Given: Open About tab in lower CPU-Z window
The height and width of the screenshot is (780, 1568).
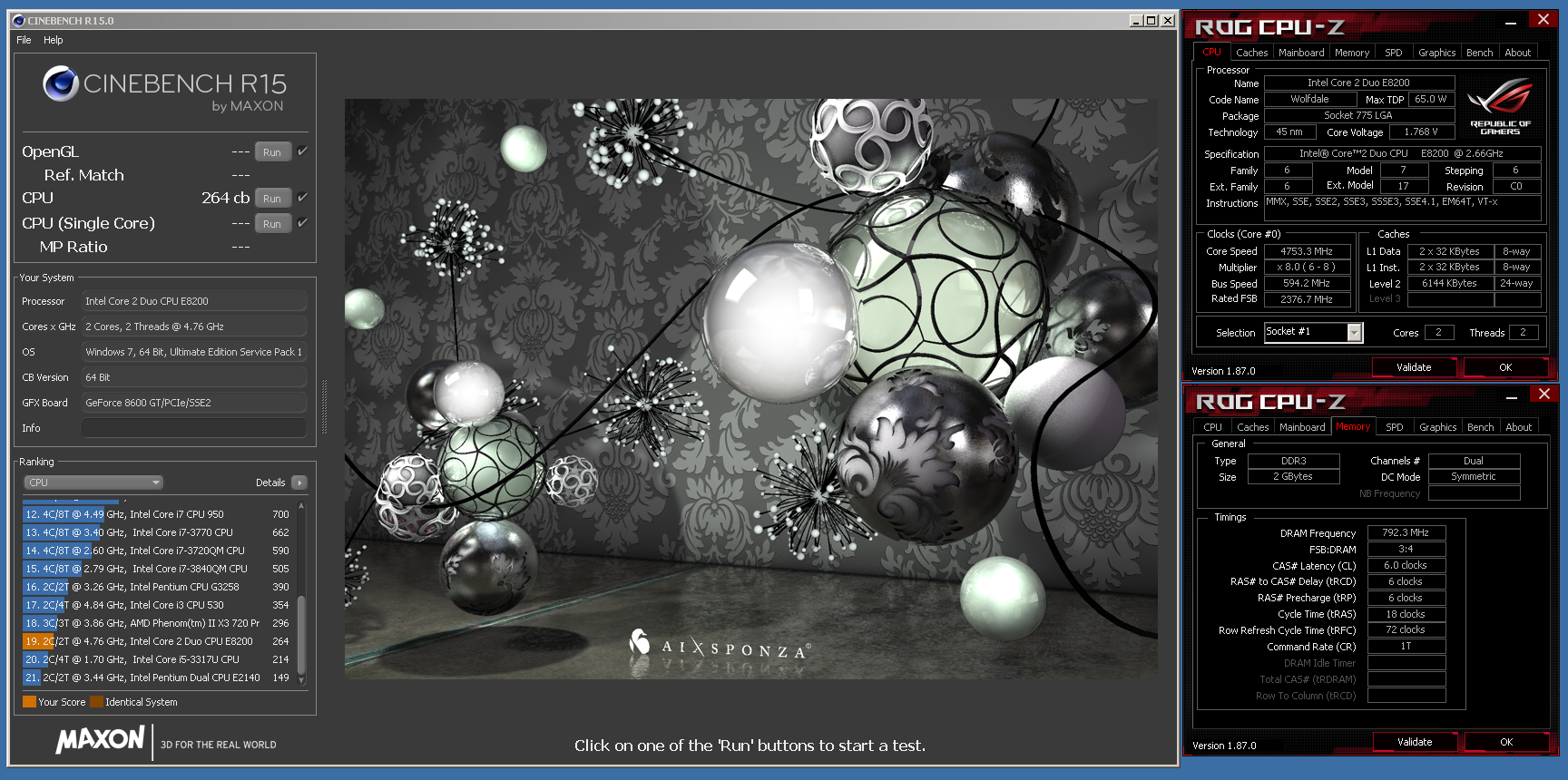Looking at the screenshot, I should pos(1518,427).
